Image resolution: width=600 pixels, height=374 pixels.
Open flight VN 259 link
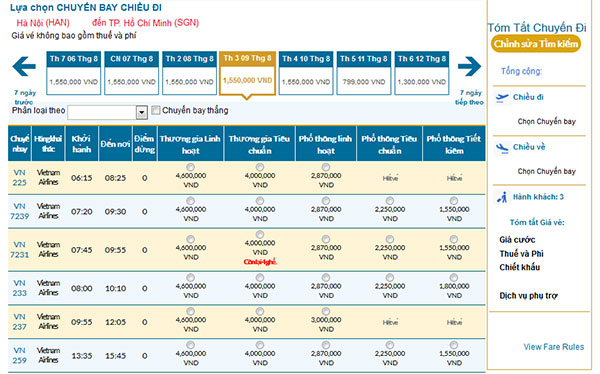(x=20, y=355)
